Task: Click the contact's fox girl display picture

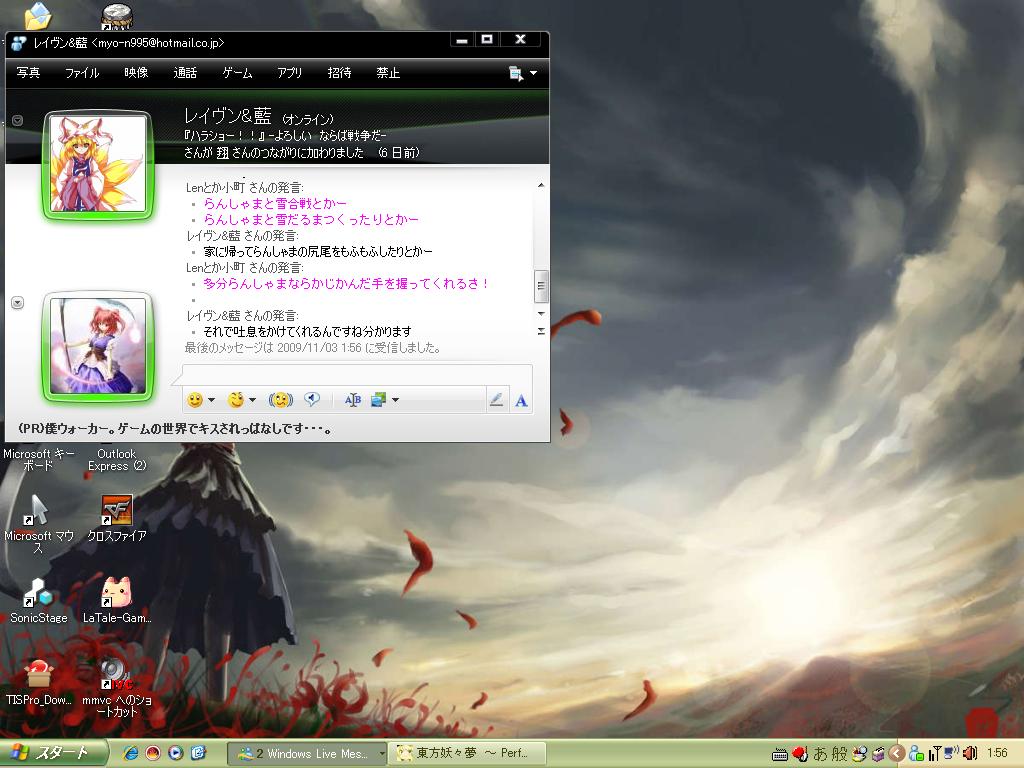Action: [98, 164]
